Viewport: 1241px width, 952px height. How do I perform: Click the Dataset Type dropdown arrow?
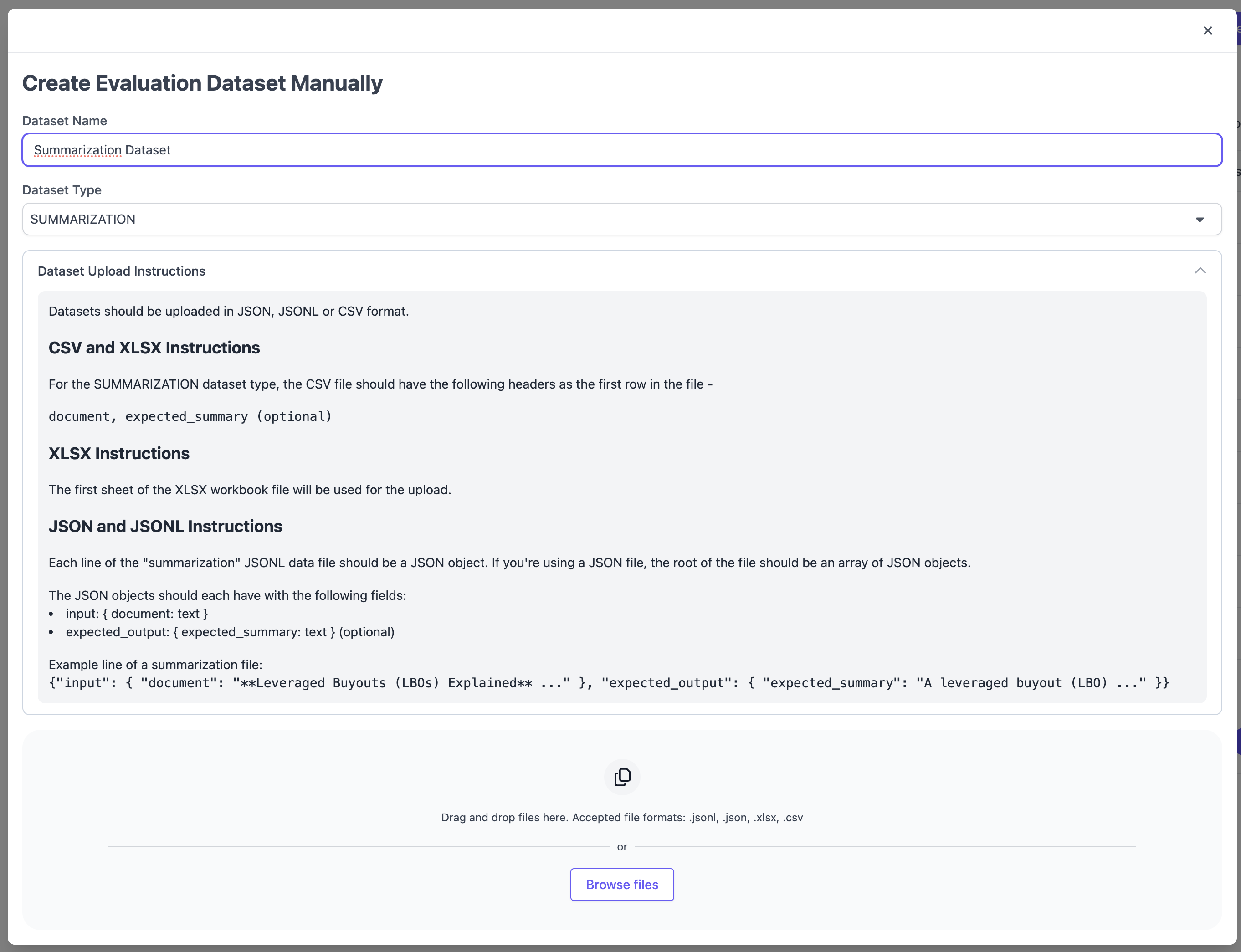click(1200, 220)
